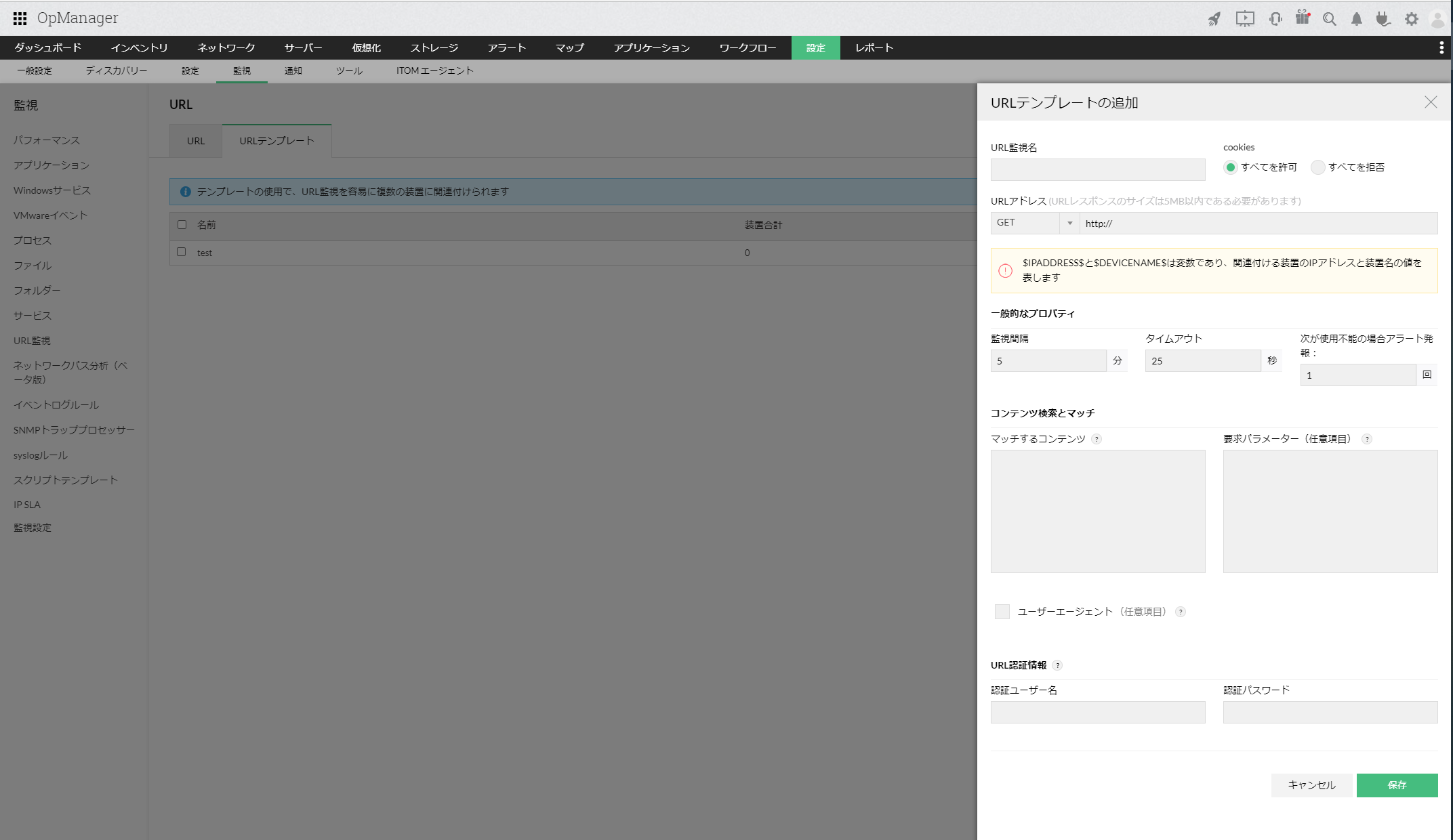Click the headset support icon
This screenshot has height=840, width=1453.
[x=1275, y=18]
